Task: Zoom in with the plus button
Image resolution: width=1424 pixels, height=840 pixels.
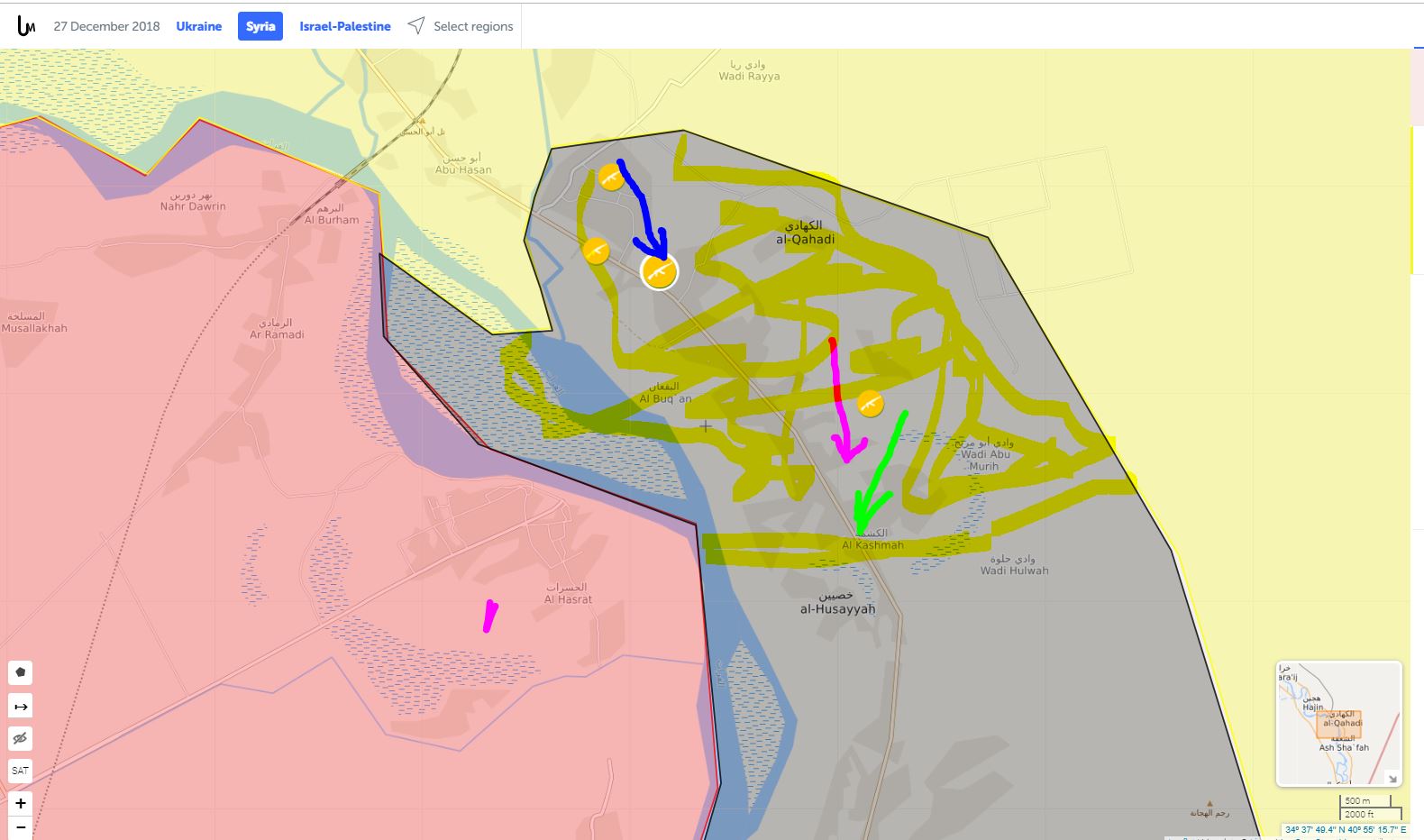Action: coord(20,803)
